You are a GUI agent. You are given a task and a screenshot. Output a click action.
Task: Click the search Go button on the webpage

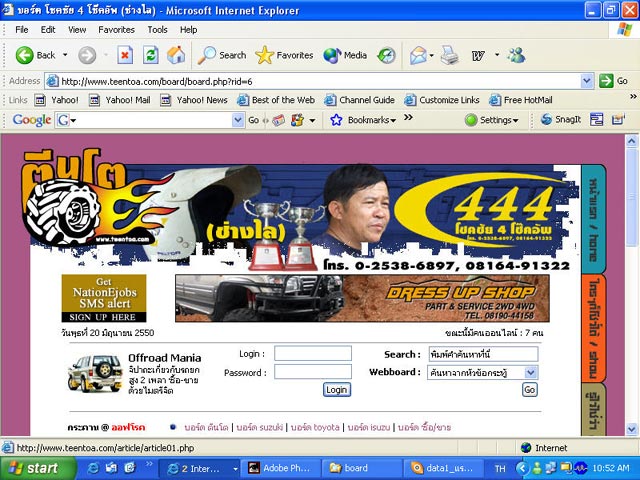pos(529,390)
